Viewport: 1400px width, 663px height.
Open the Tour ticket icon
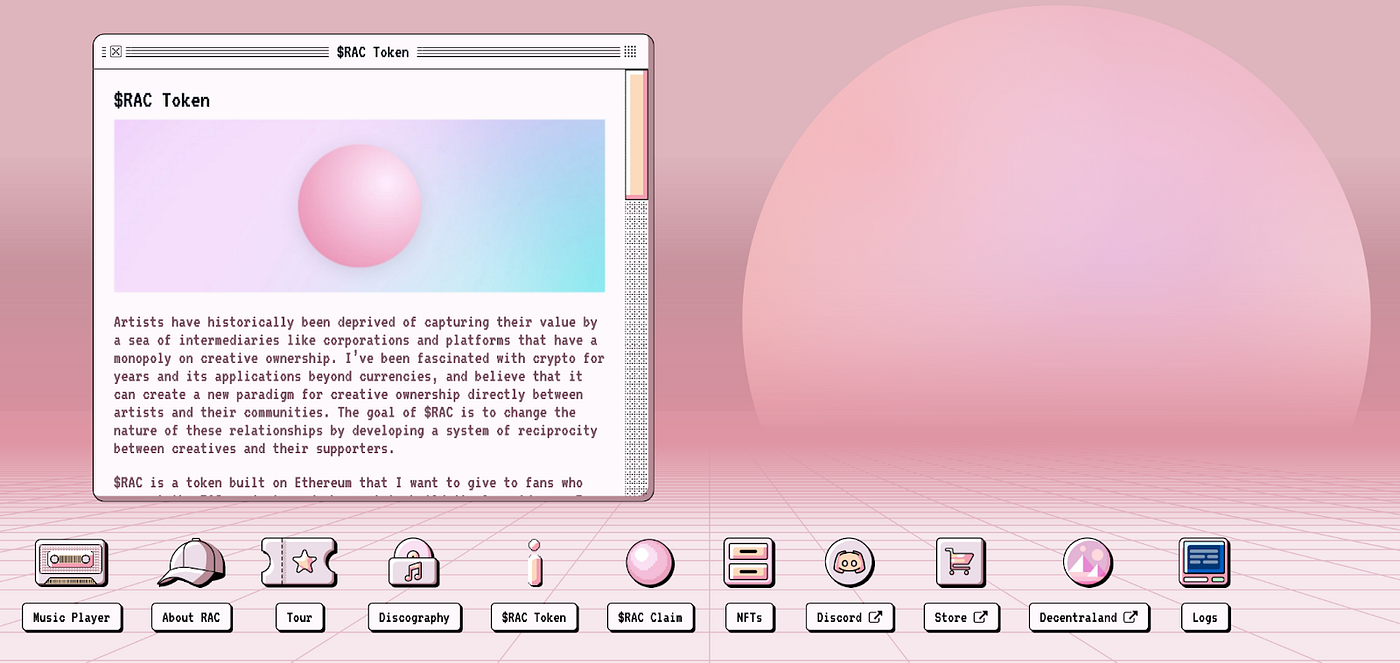(299, 562)
